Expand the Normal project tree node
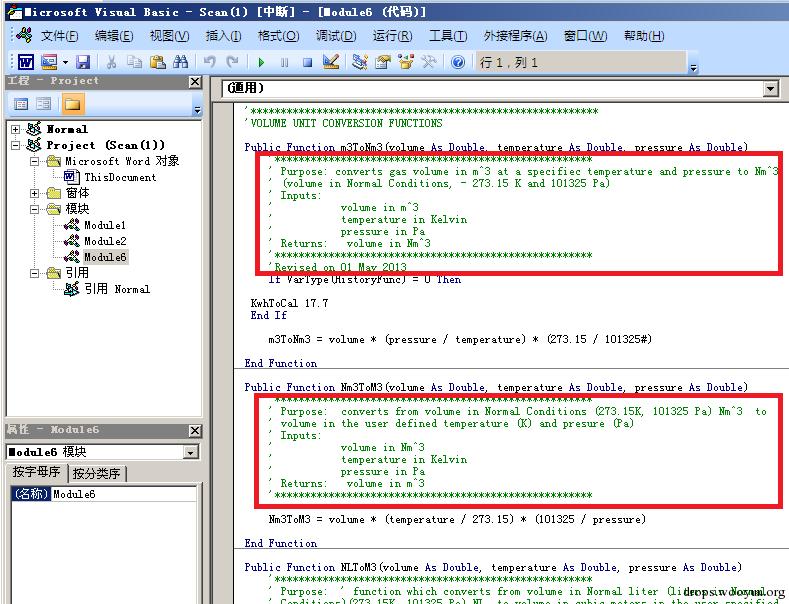 [16, 129]
